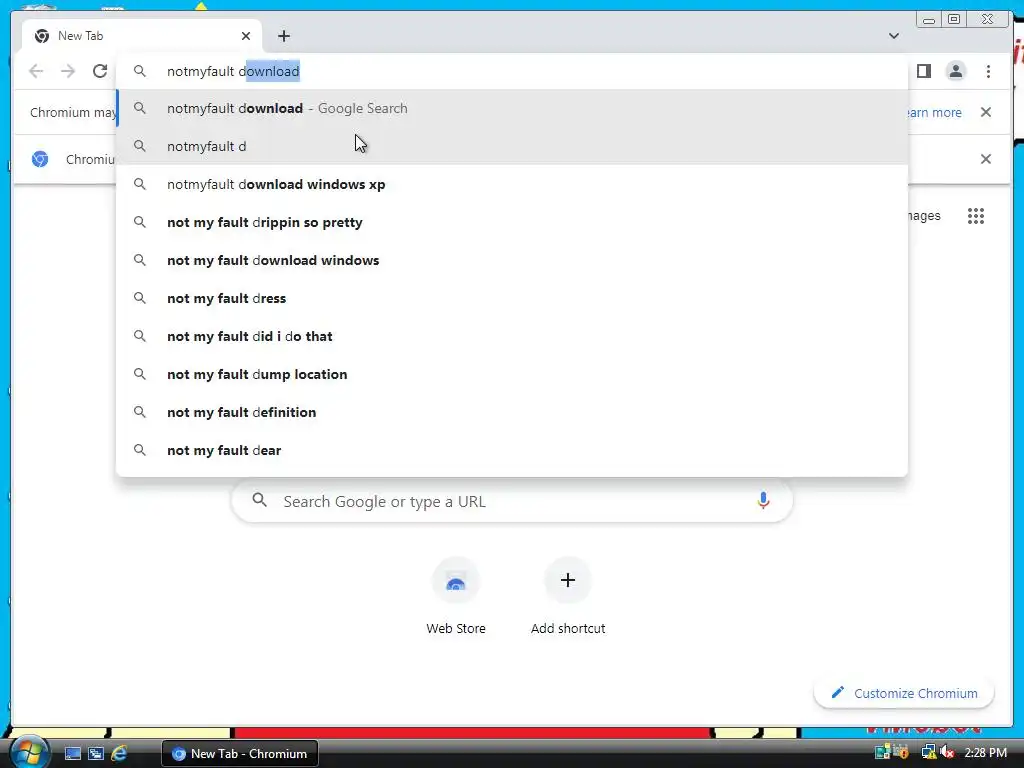Viewport: 1024px width, 768px height.
Task: Select 'not my fault did i do that'
Action: point(512,336)
